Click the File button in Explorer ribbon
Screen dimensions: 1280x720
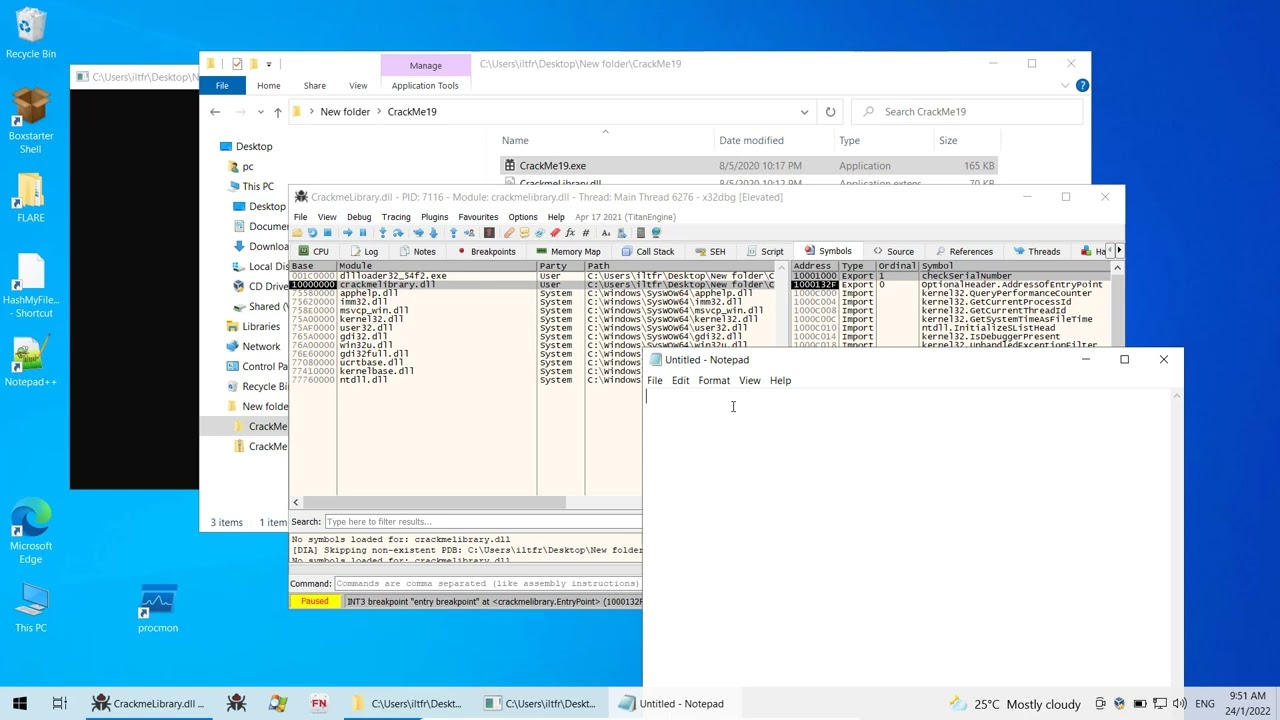(222, 86)
